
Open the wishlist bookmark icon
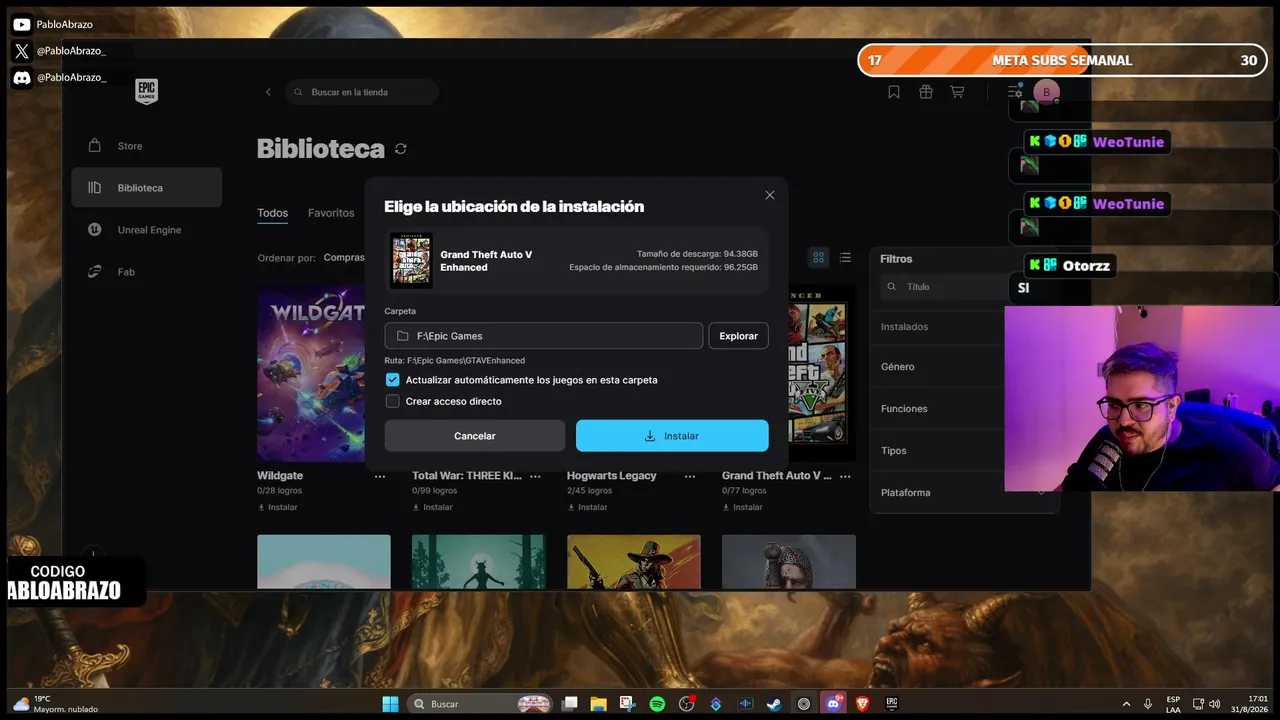click(894, 92)
